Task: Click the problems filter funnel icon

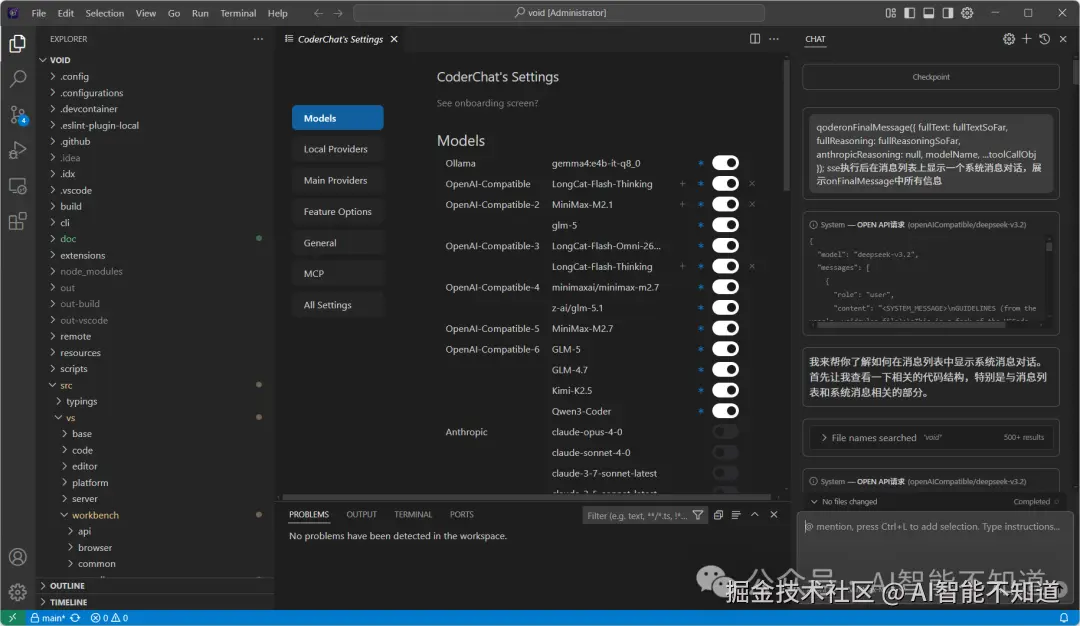Action: pyautogui.click(x=698, y=515)
